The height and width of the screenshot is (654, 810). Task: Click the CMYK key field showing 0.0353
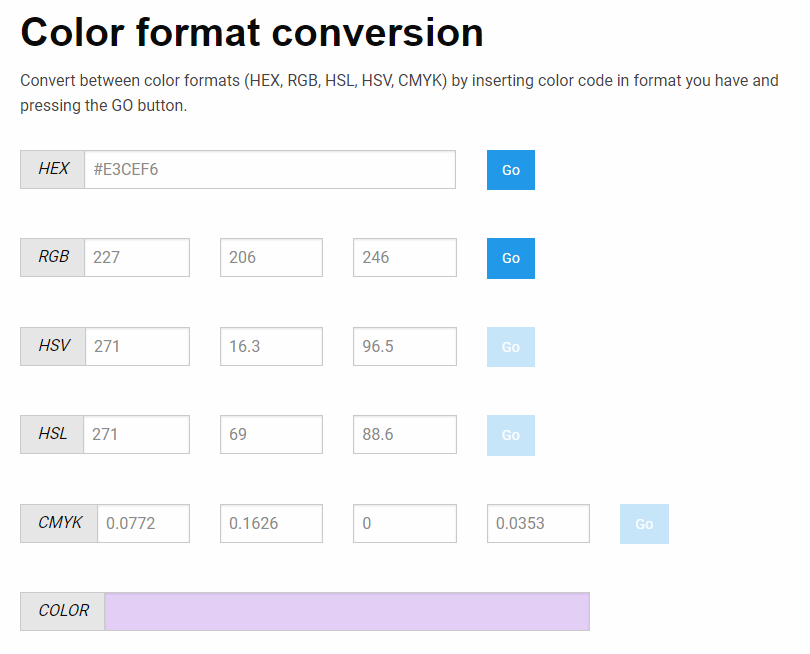point(538,523)
